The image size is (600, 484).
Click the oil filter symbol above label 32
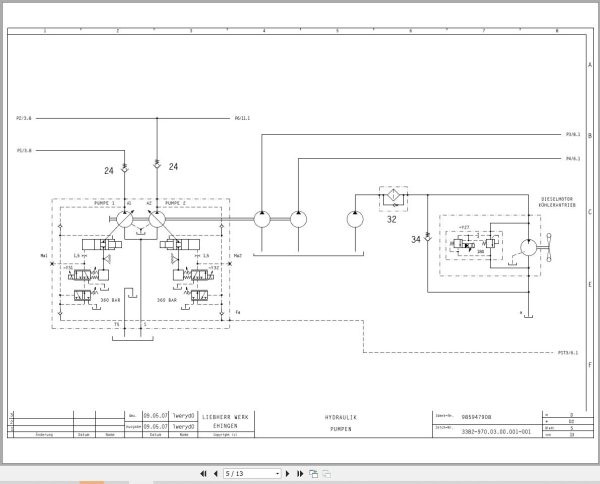tap(393, 196)
